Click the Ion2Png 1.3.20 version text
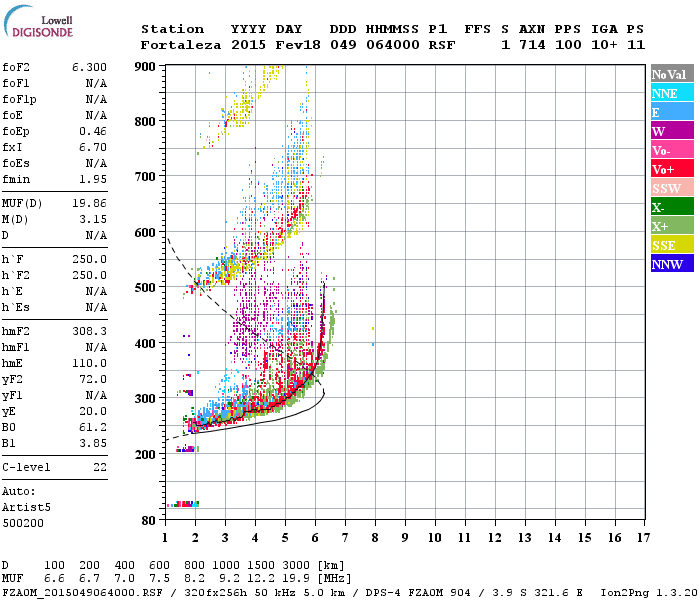This screenshot has height=600, width=700. [649, 593]
